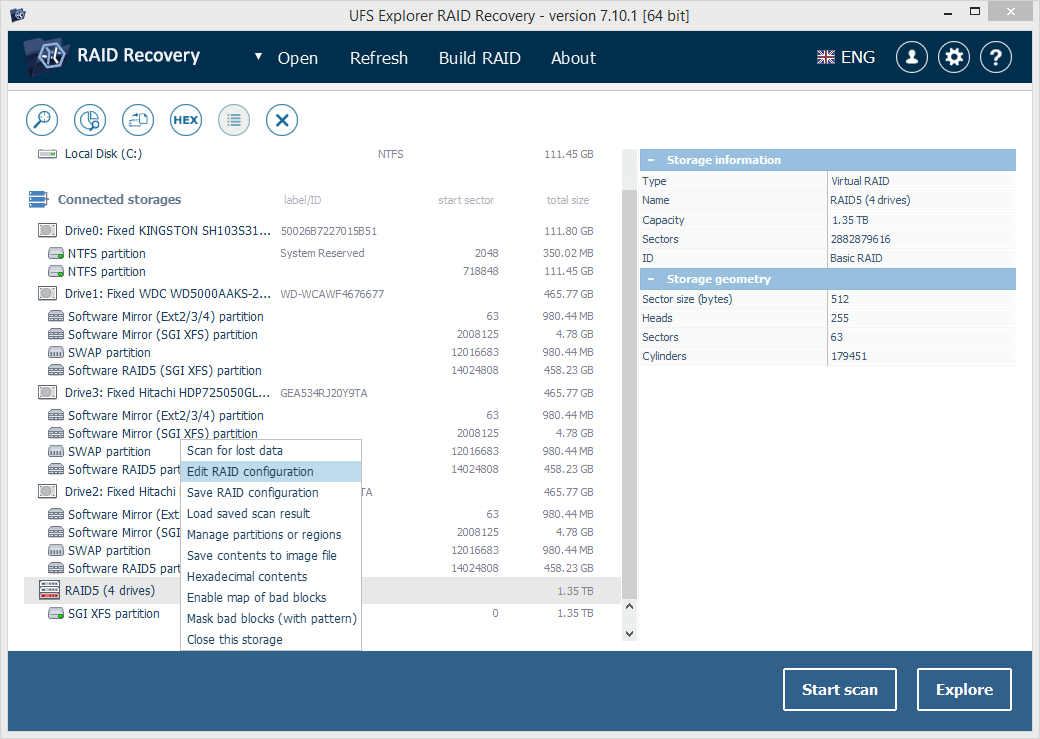Click the X close storage toolbar icon
The image size is (1040, 739).
click(x=282, y=120)
